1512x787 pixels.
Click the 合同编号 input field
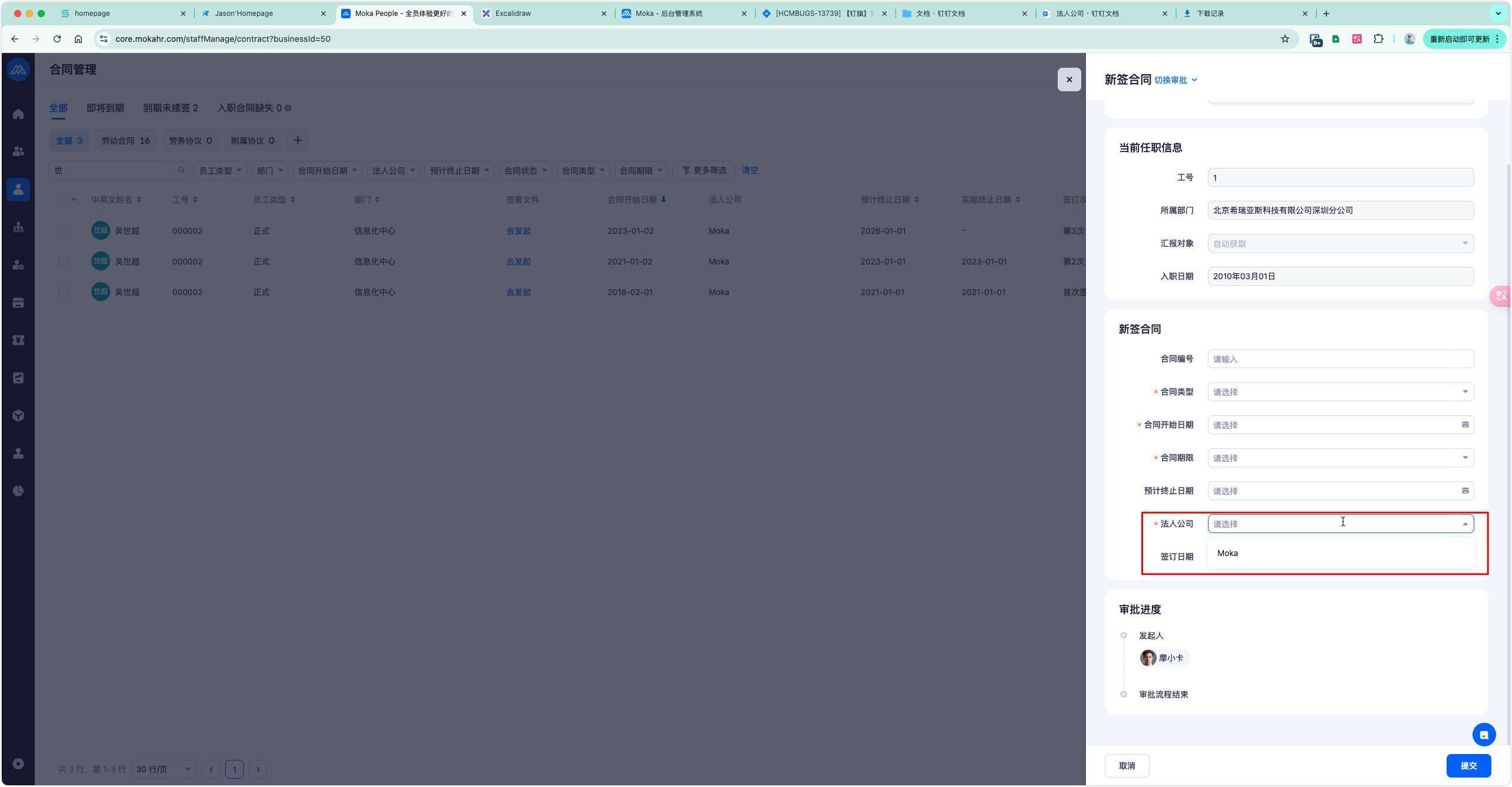click(1340, 359)
